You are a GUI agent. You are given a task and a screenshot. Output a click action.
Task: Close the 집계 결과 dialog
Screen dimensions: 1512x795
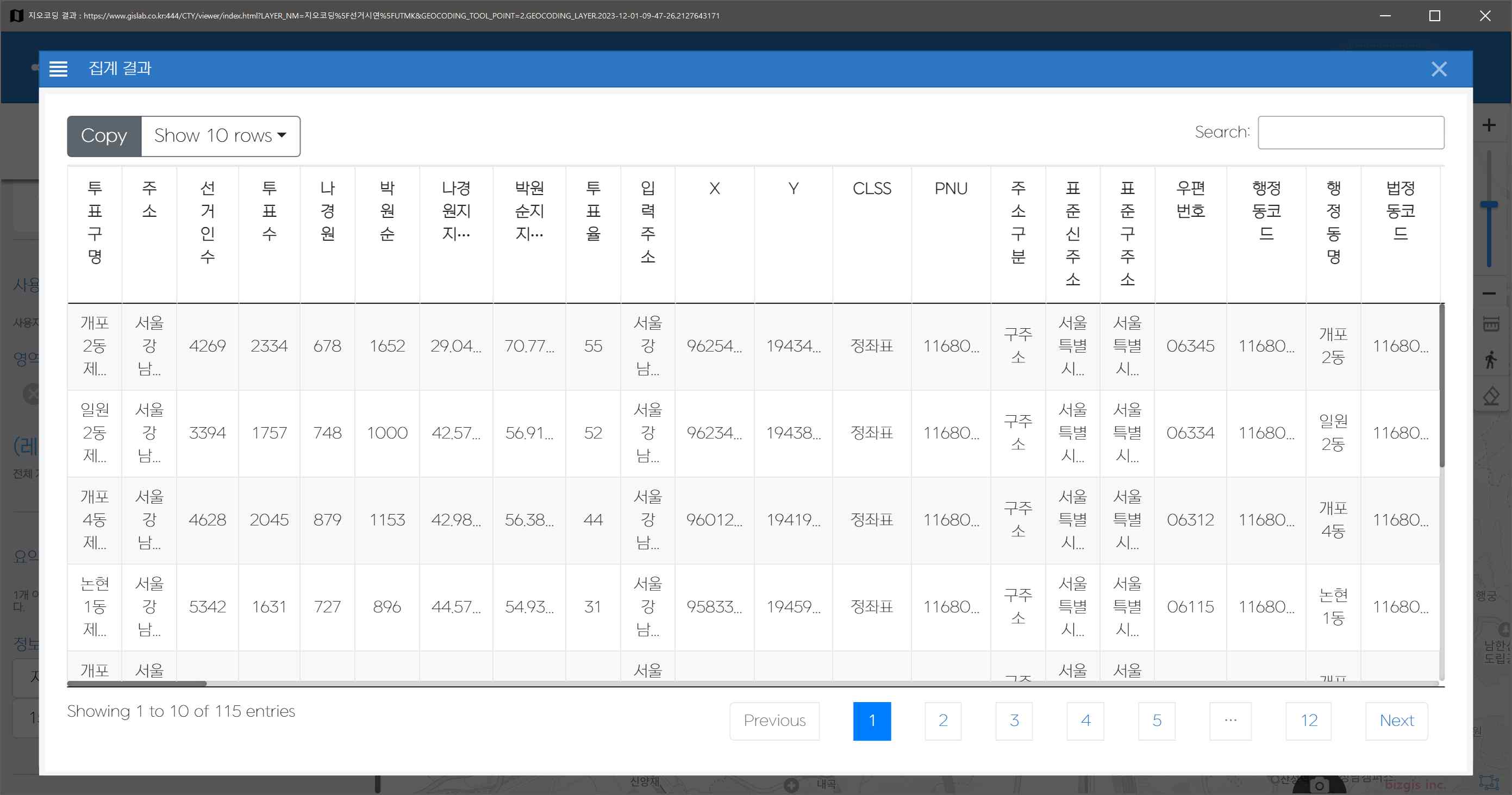click(1439, 69)
